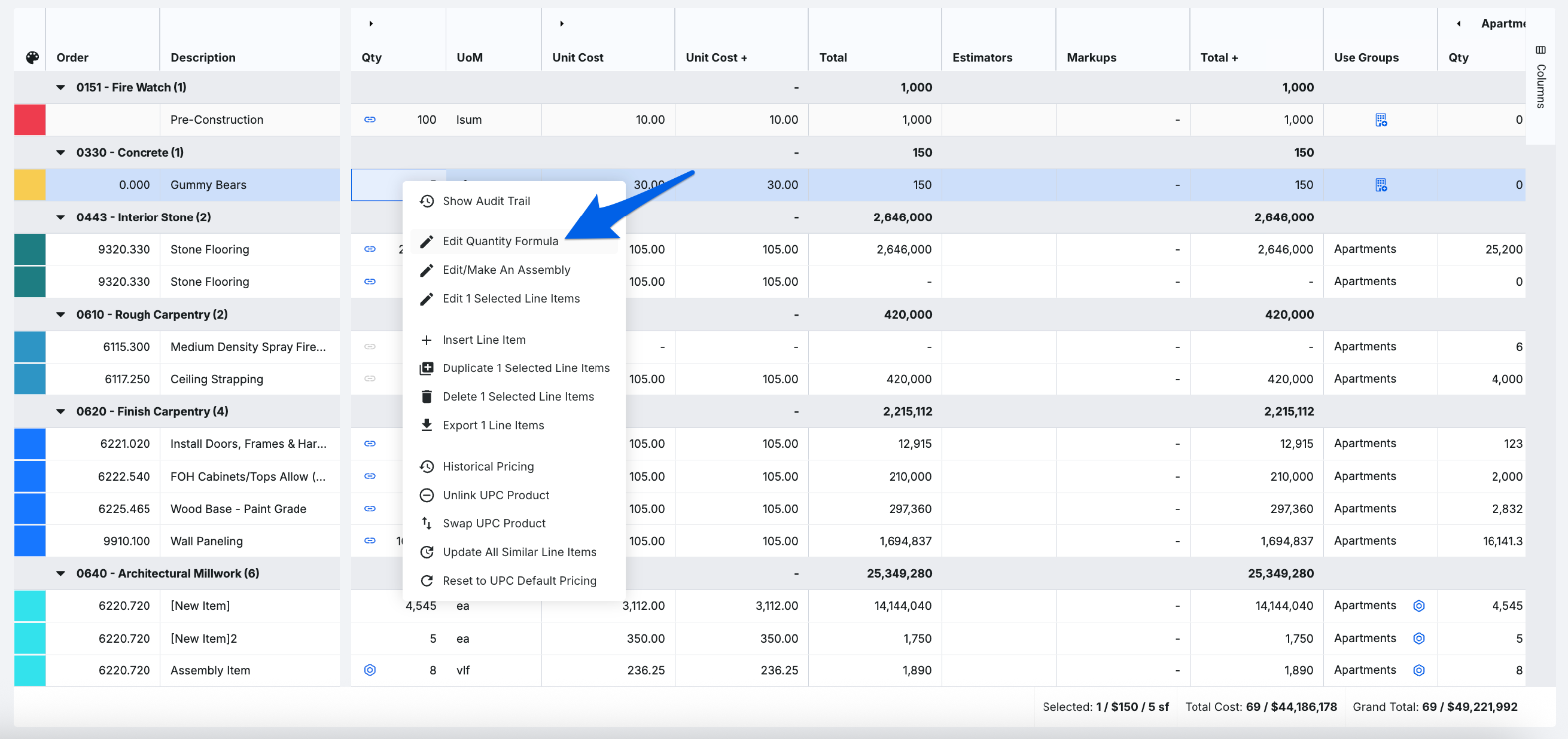Click use groups icon on Gummy Bears row
This screenshot has height=739, width=1568.
point(1381,185)
